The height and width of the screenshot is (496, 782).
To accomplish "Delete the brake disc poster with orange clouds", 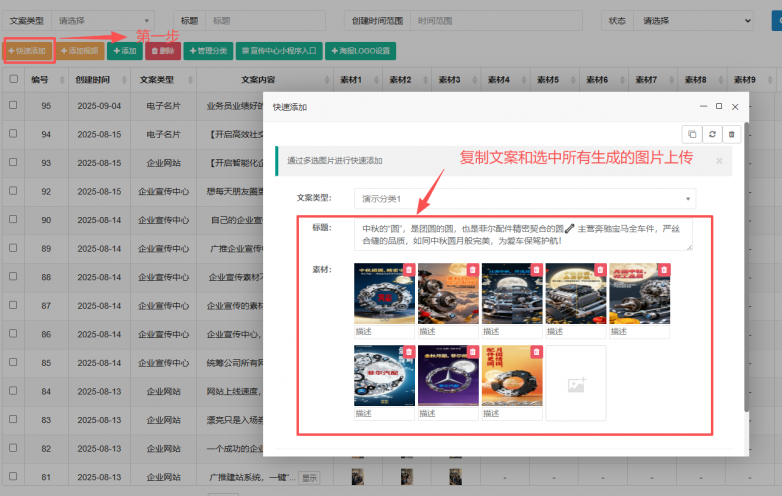I will click(472, 270).
